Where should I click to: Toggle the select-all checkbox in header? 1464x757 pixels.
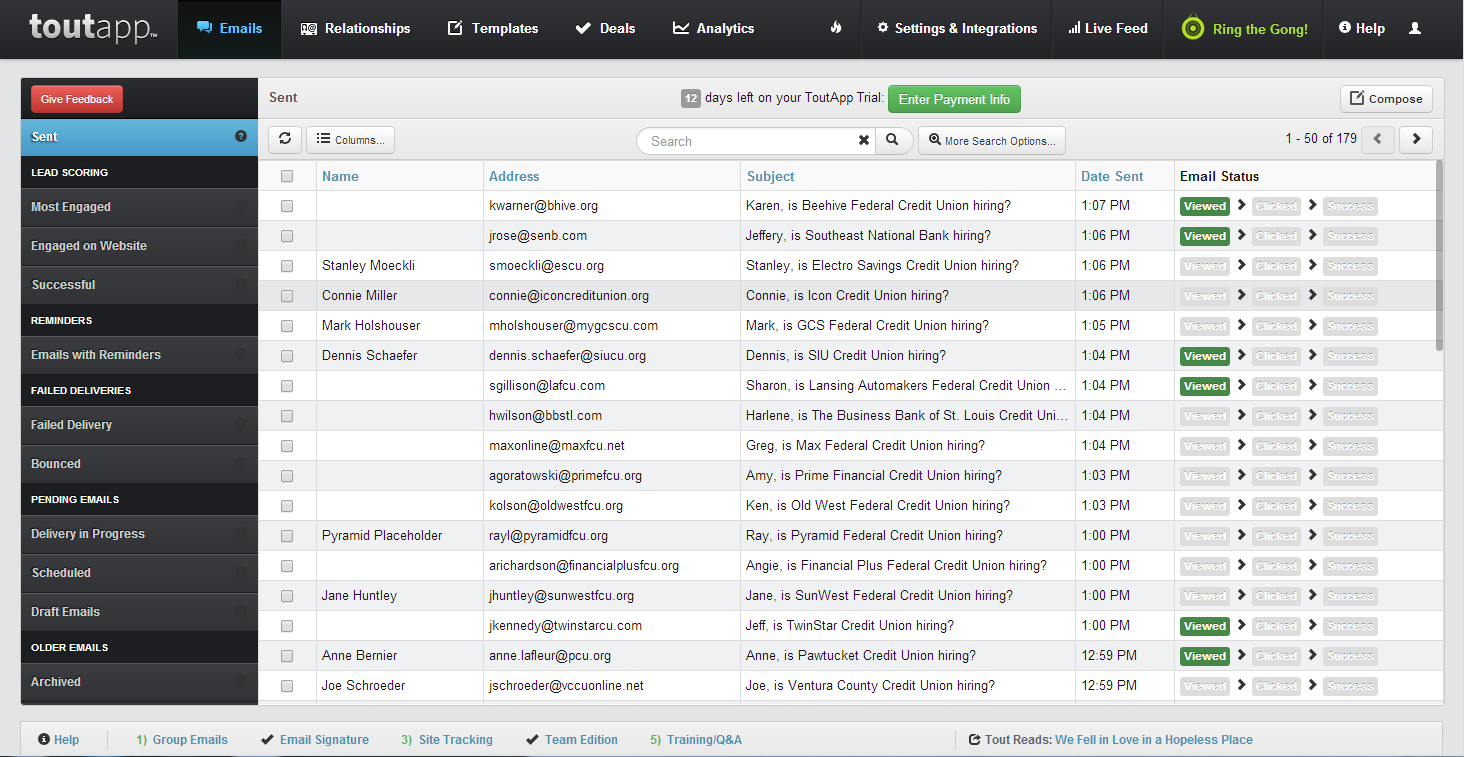point(287,176)
